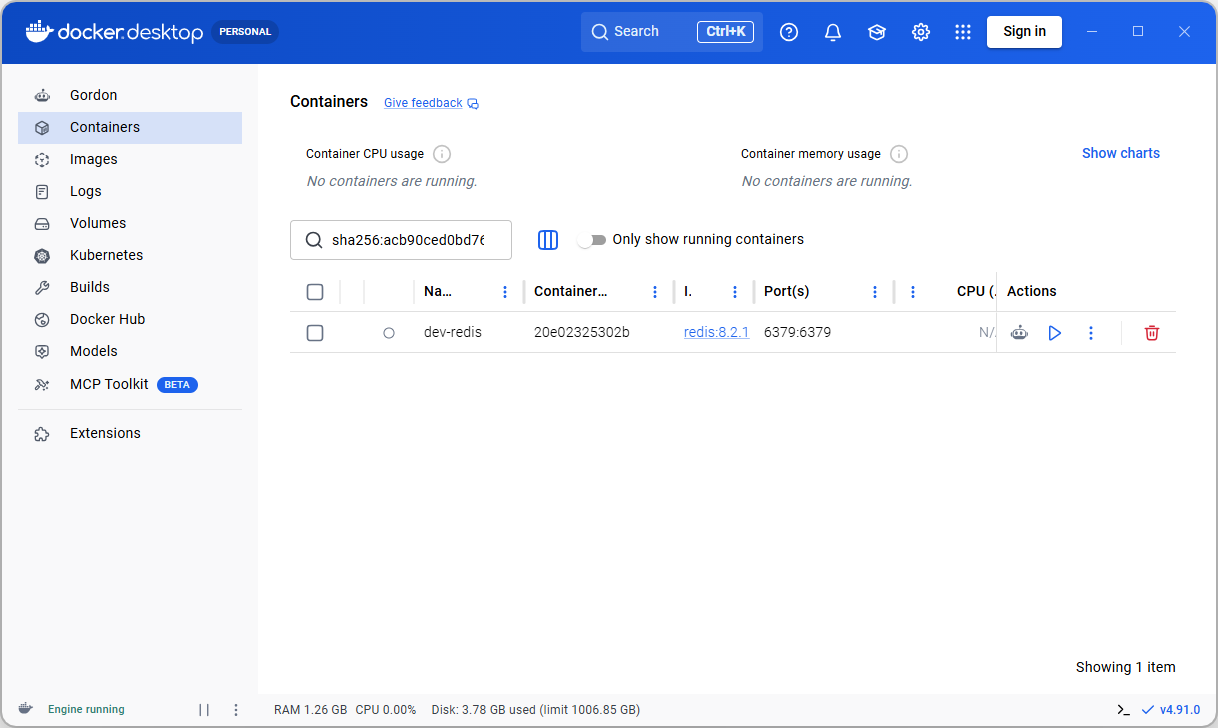
Task: Pause the Docker engine from status bar
Action: tap(204, 710)
